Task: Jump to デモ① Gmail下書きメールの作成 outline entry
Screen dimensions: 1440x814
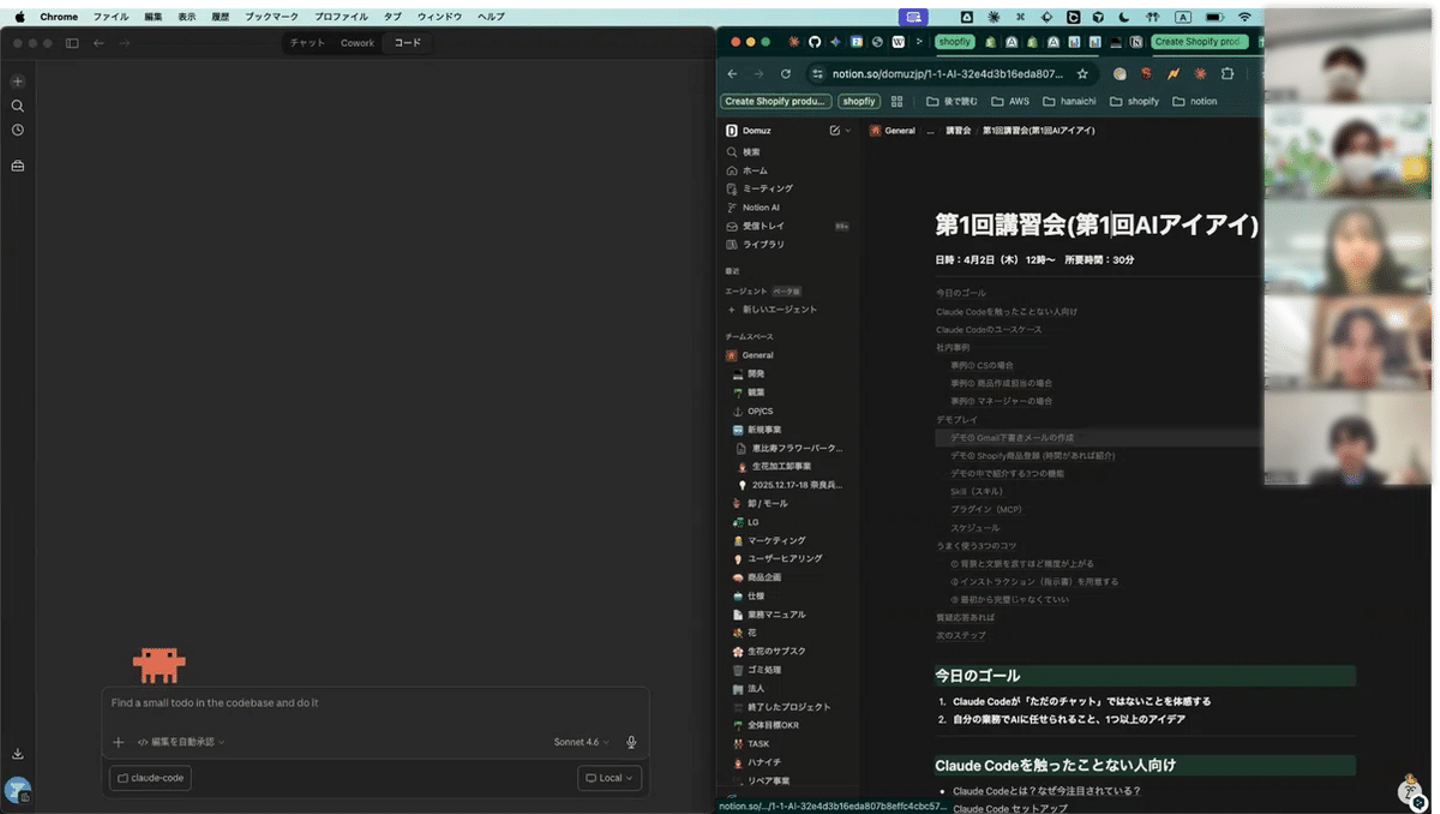Action: pos(1011,438)
